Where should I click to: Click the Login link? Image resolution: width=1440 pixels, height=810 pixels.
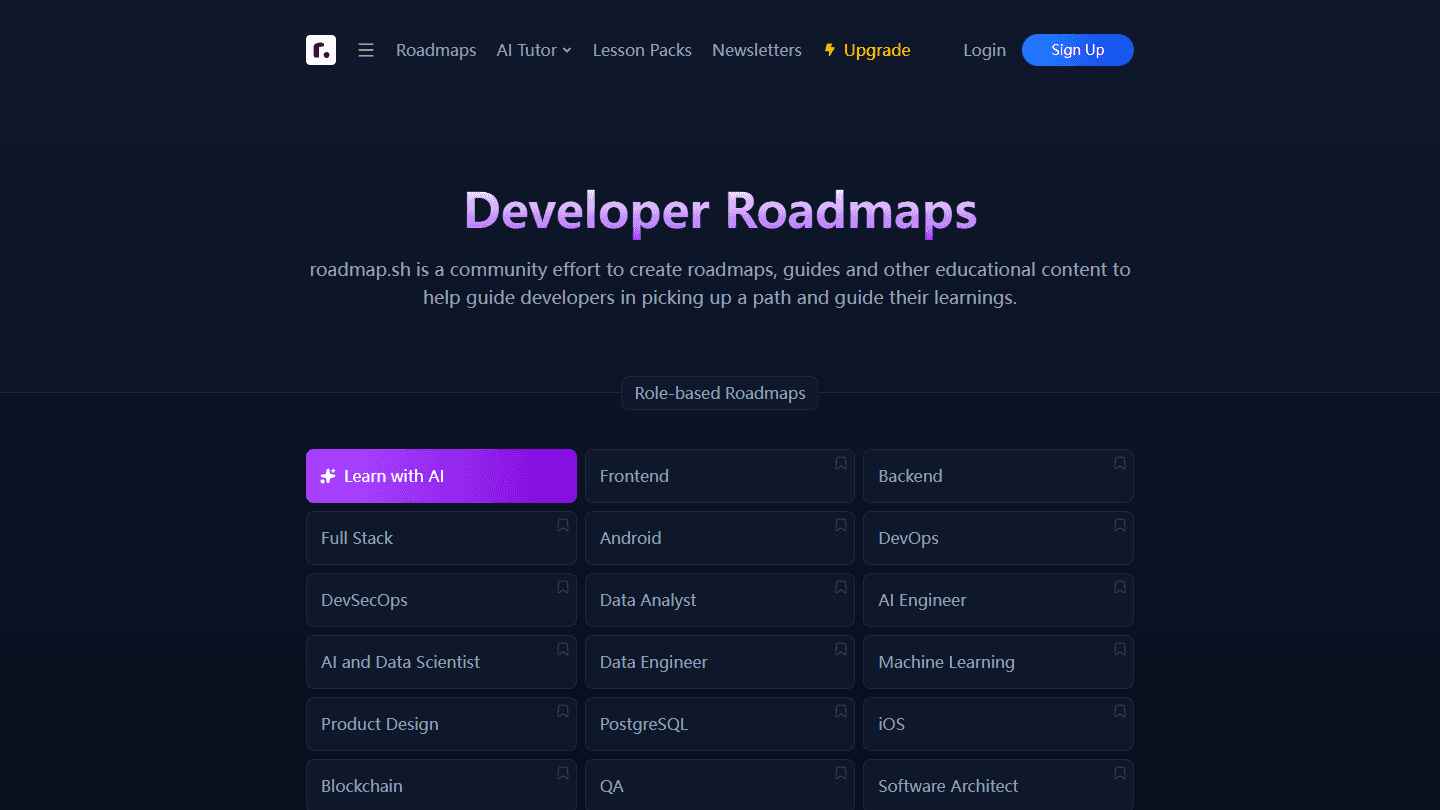point(984,50)
